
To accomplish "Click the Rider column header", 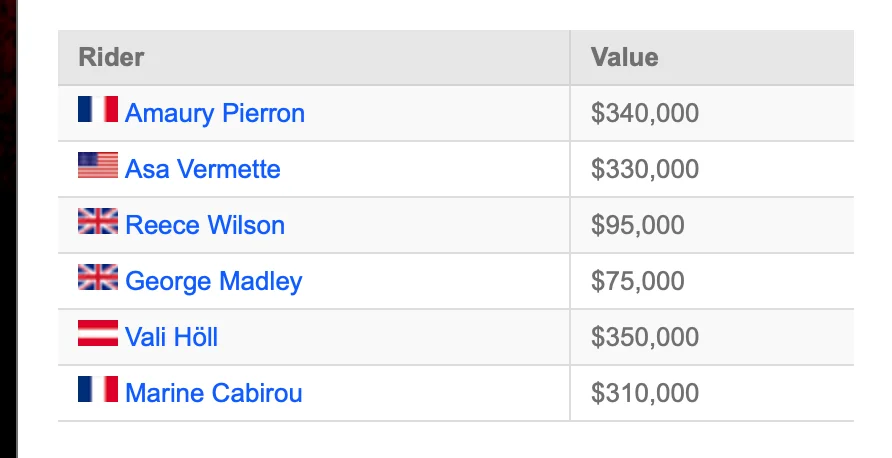I will click(313, 57).
